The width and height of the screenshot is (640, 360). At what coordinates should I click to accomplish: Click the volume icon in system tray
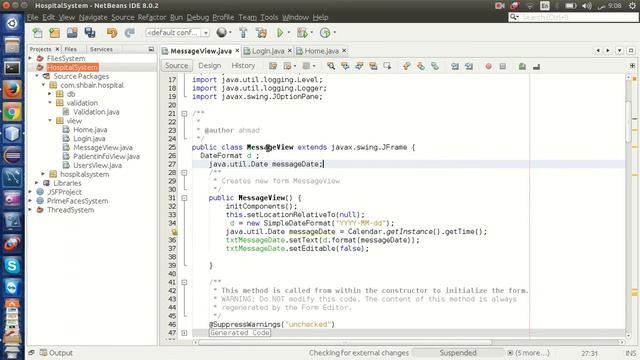tap(587, 6)
